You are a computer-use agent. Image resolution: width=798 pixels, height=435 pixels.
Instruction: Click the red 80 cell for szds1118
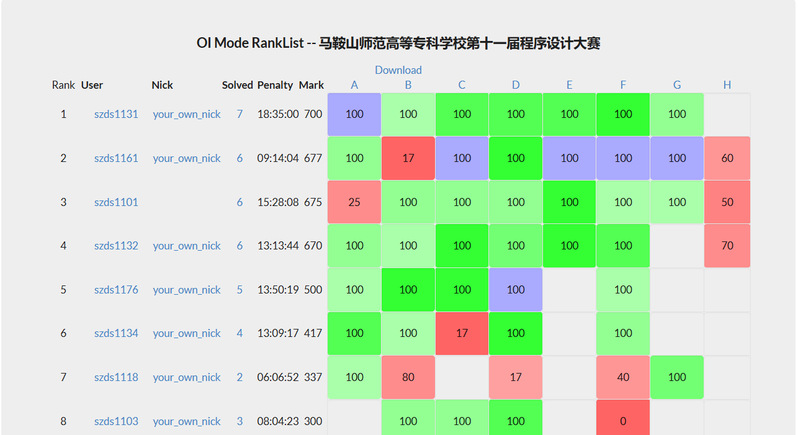(408, 377)
